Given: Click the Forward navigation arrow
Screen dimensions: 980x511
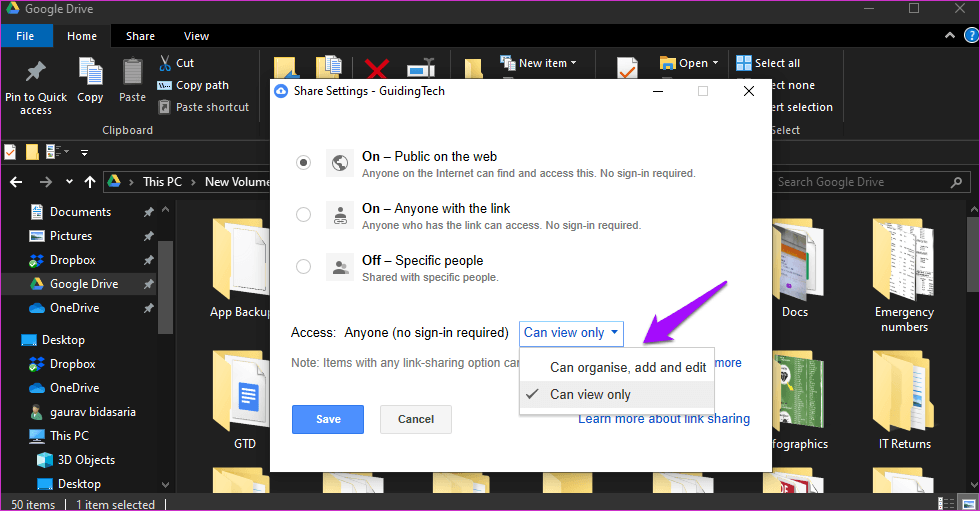Looking at the screenshot, I should click(46, 182).
